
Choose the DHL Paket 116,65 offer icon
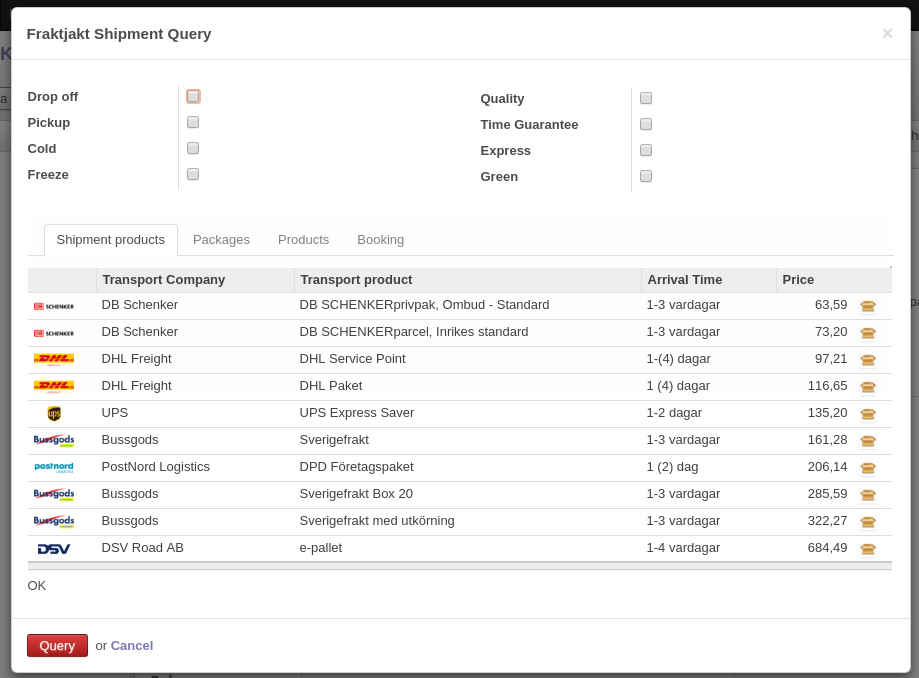(x=868, y=387)
